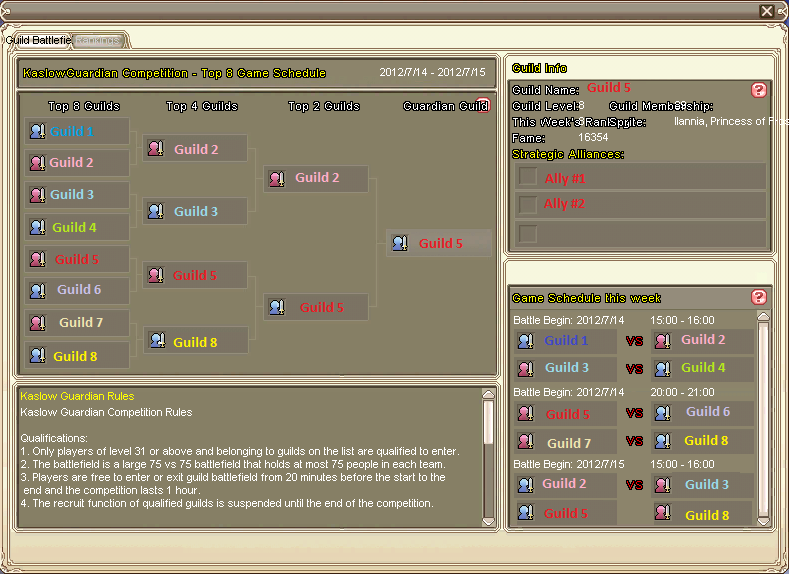Toggle the empty third alliance checkbox

tap(527, 233)
